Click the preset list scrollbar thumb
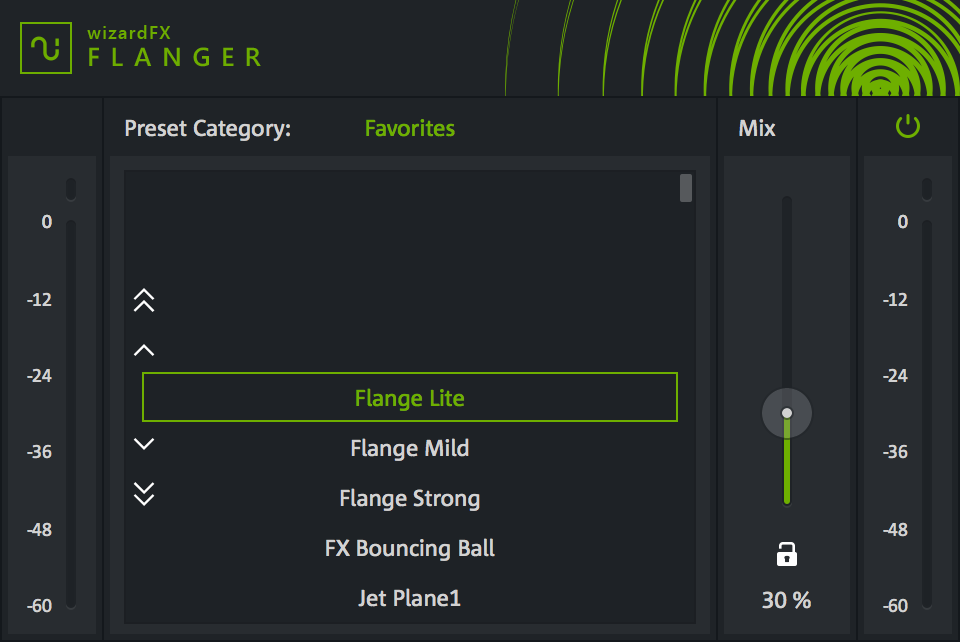 click(x=686, y=188)
